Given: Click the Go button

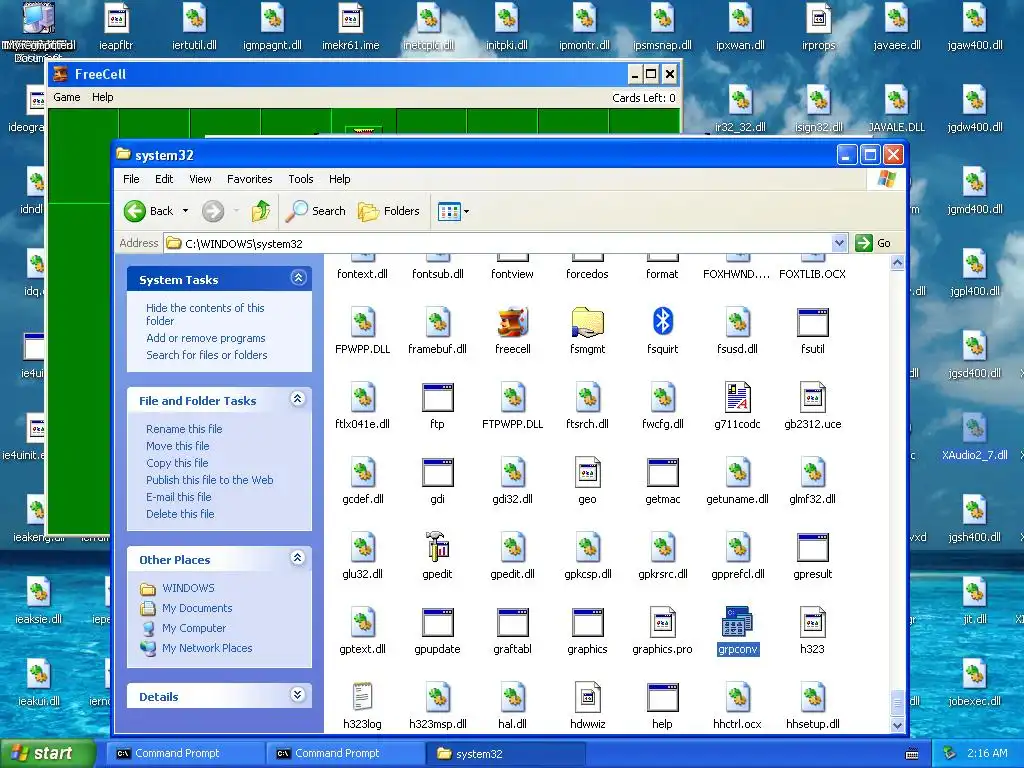Looking at the screenshot, I should tap(873, 243).
